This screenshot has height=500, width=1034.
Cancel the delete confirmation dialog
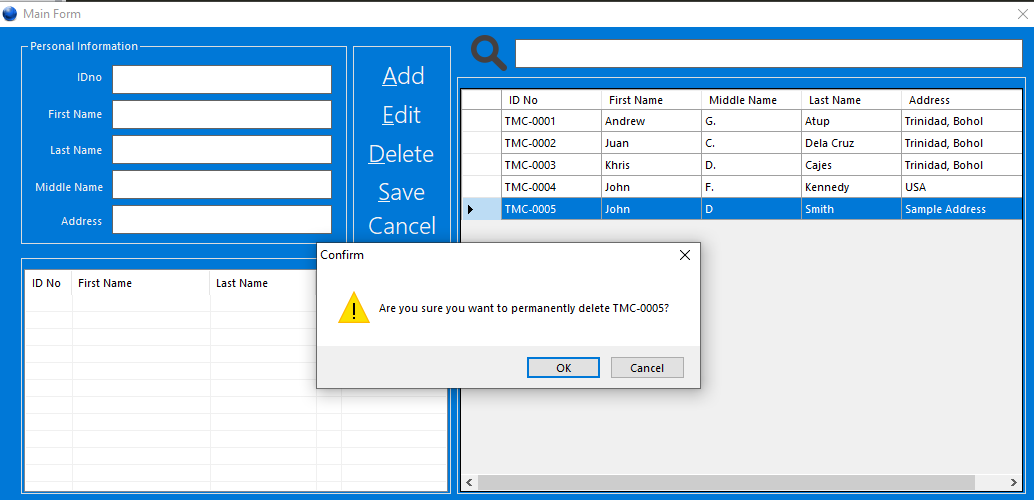pyautogui.click(x=647, y=367)
